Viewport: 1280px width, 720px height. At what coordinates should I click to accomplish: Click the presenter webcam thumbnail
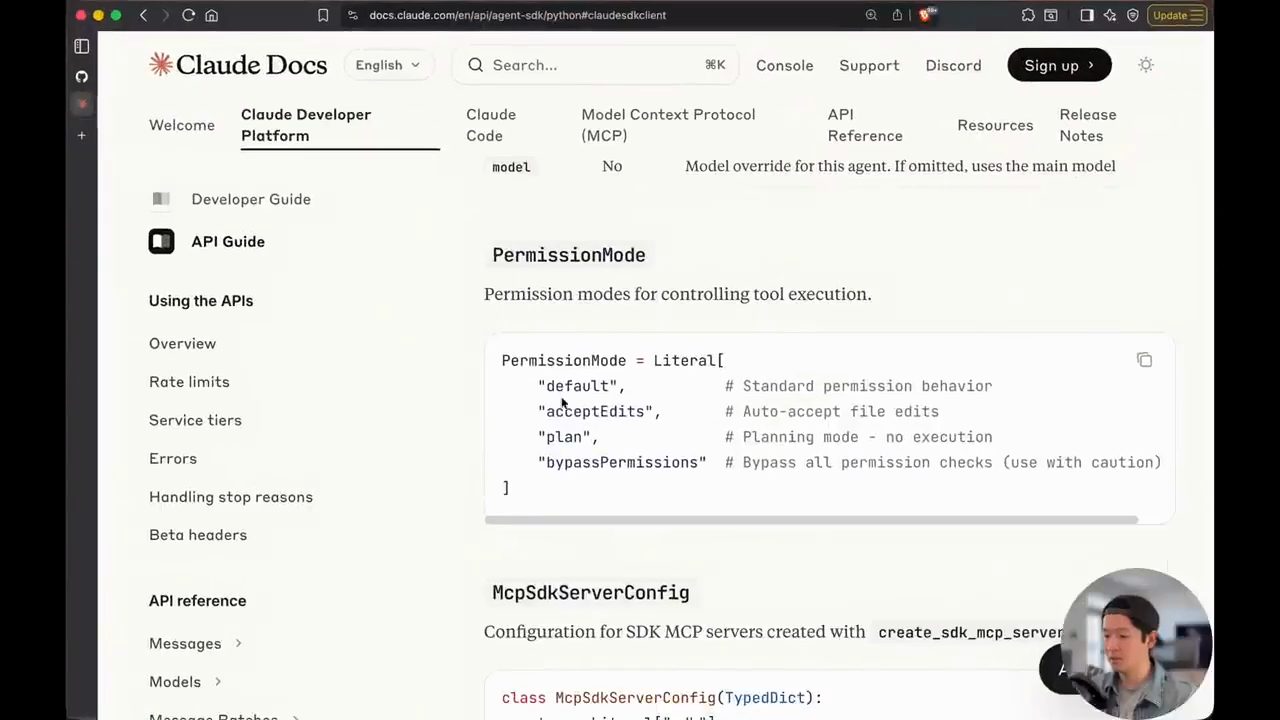click(1137, 642)
